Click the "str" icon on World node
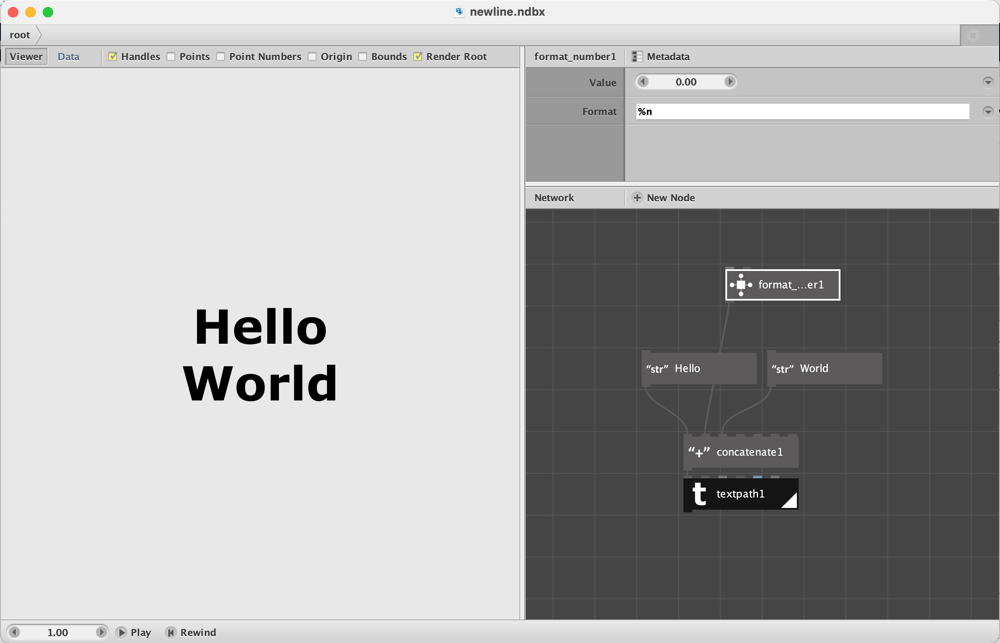 (x=783, y=369)
